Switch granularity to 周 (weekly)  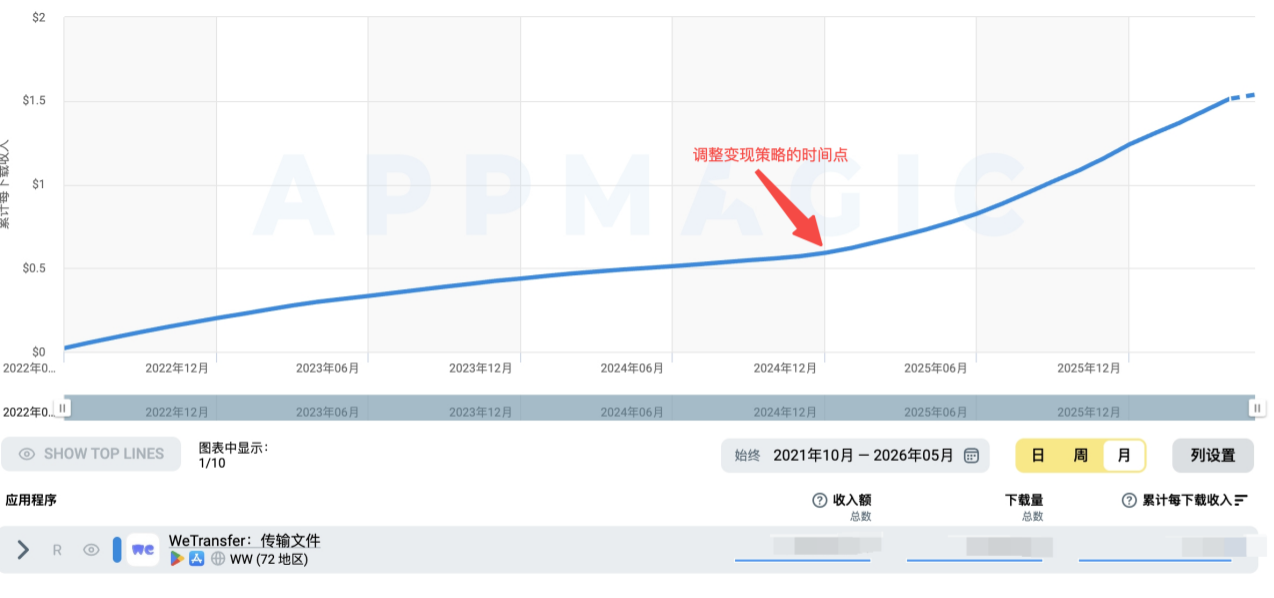point(1081,455)
